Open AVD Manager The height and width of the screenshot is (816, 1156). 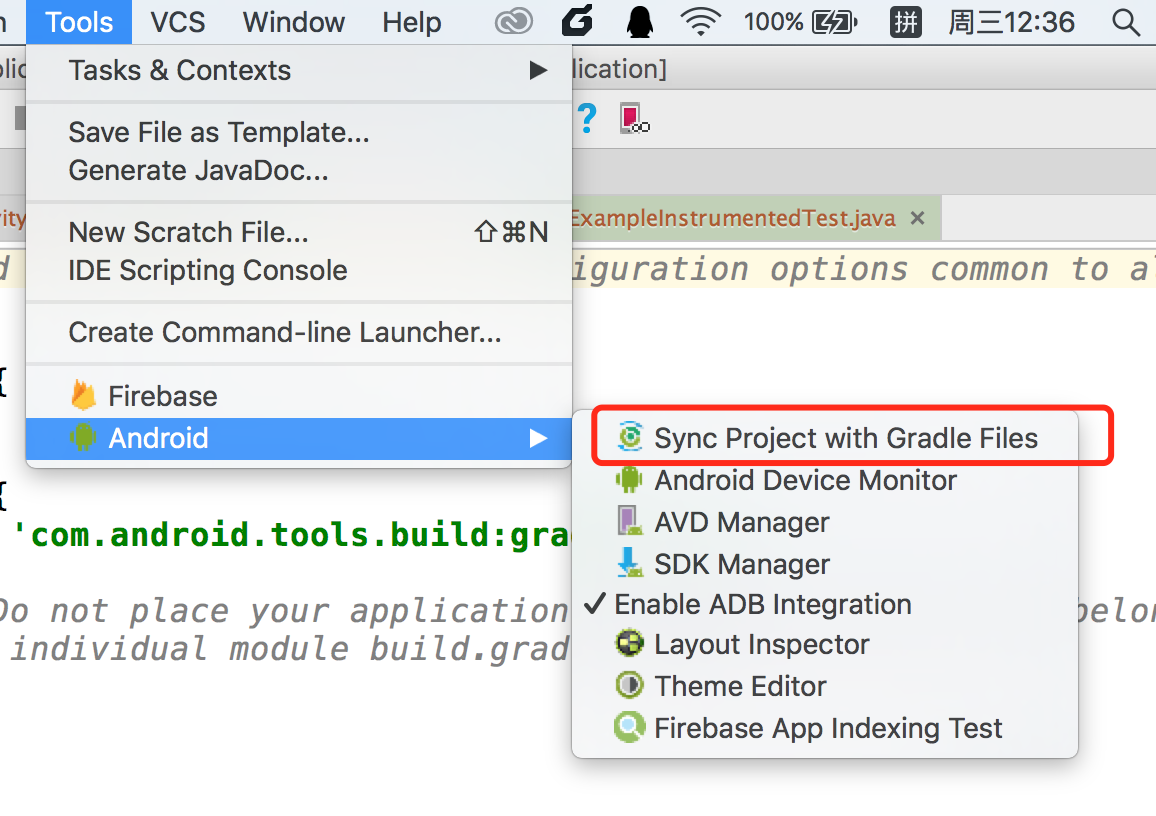825,523
